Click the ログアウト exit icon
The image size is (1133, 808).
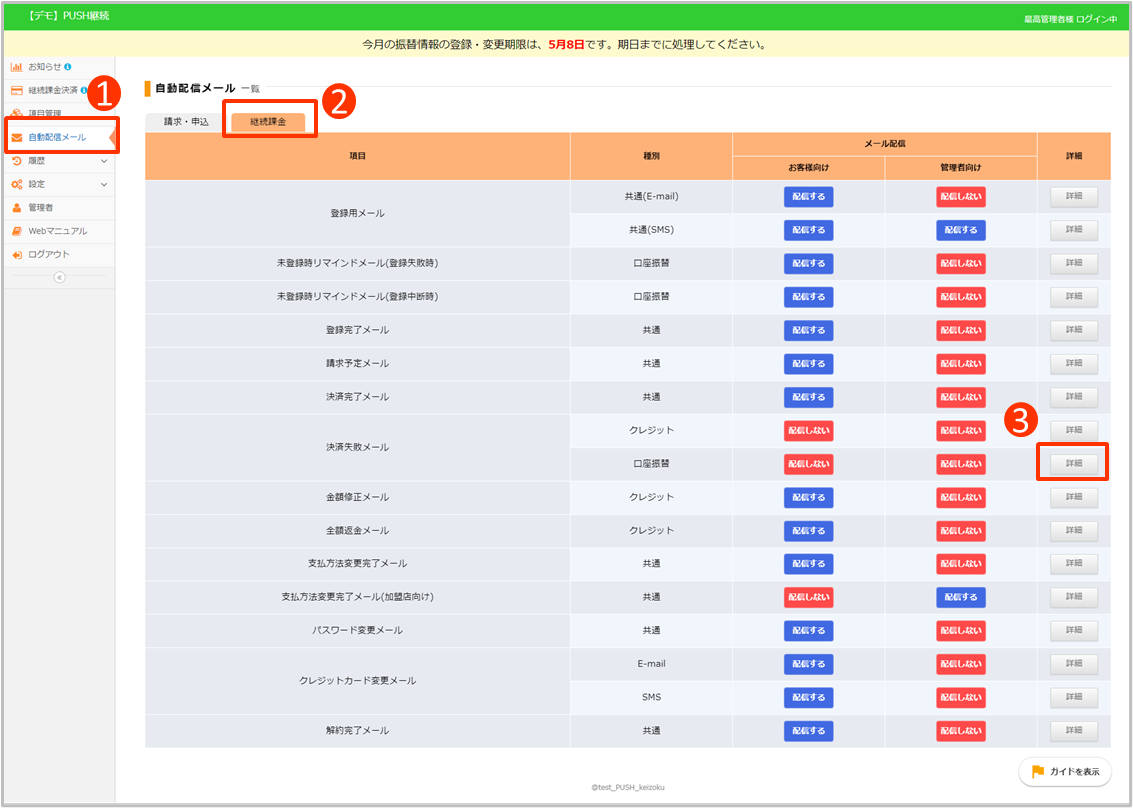point(17,255)
